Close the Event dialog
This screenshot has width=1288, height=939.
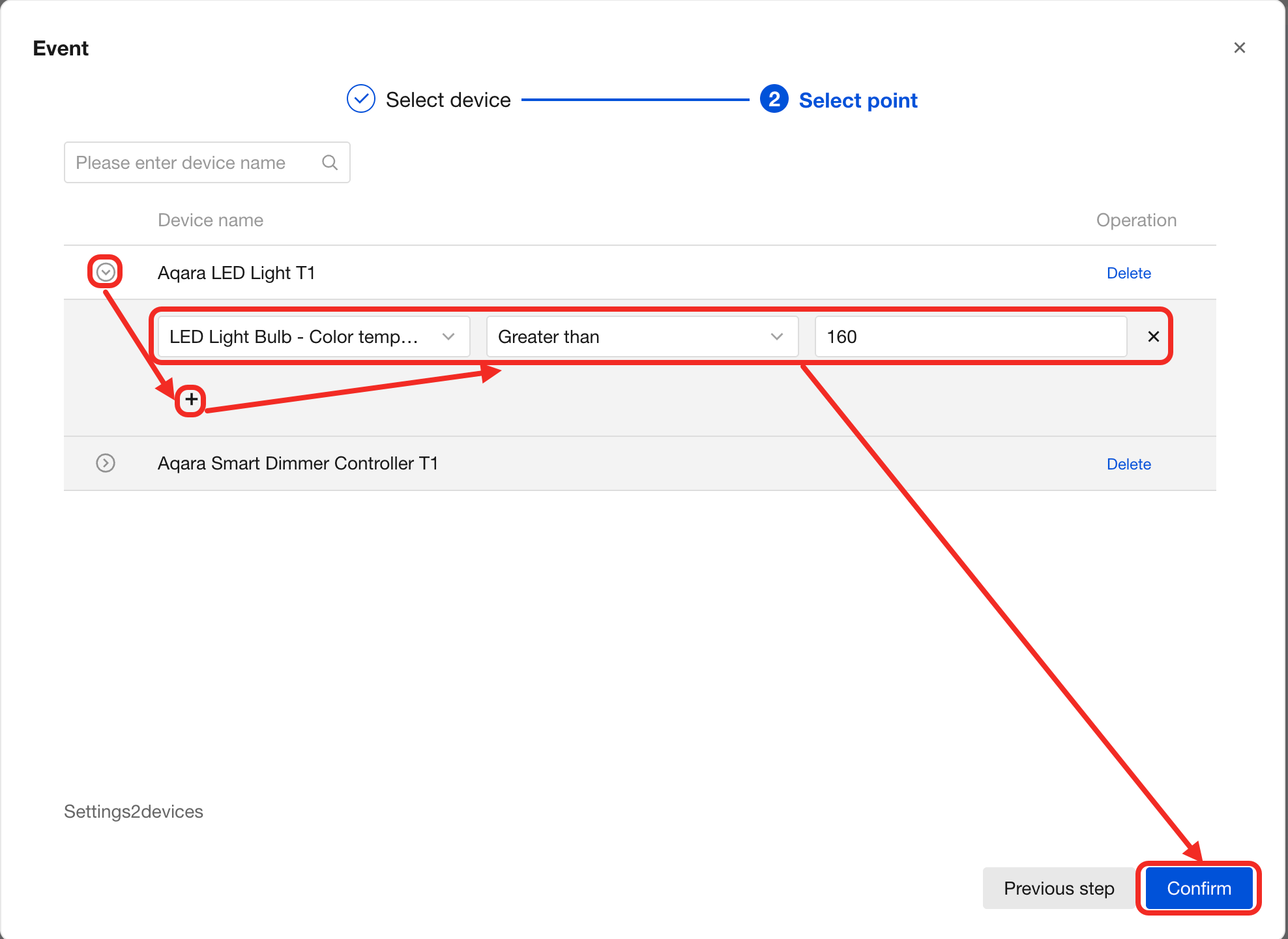tap(1239, 48)
